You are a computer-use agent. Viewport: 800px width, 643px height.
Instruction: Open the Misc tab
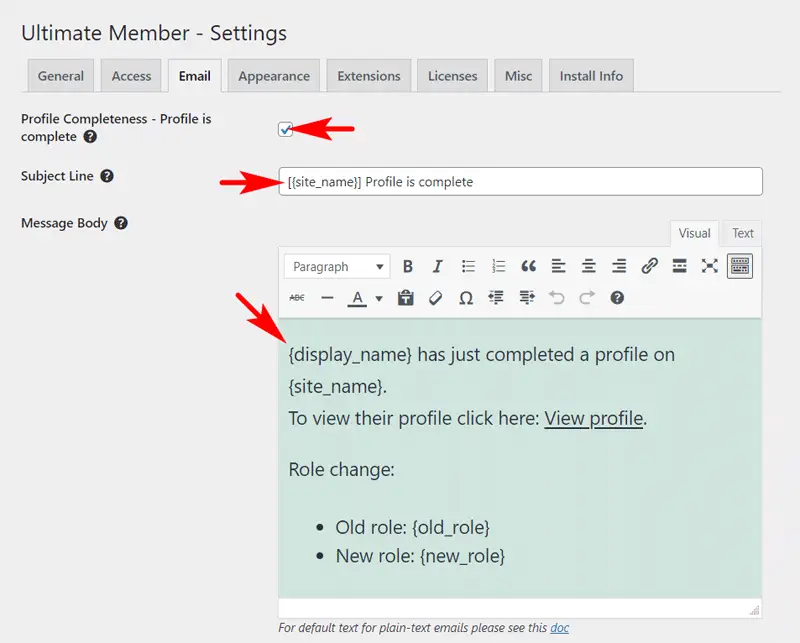(x=518, y=76)
